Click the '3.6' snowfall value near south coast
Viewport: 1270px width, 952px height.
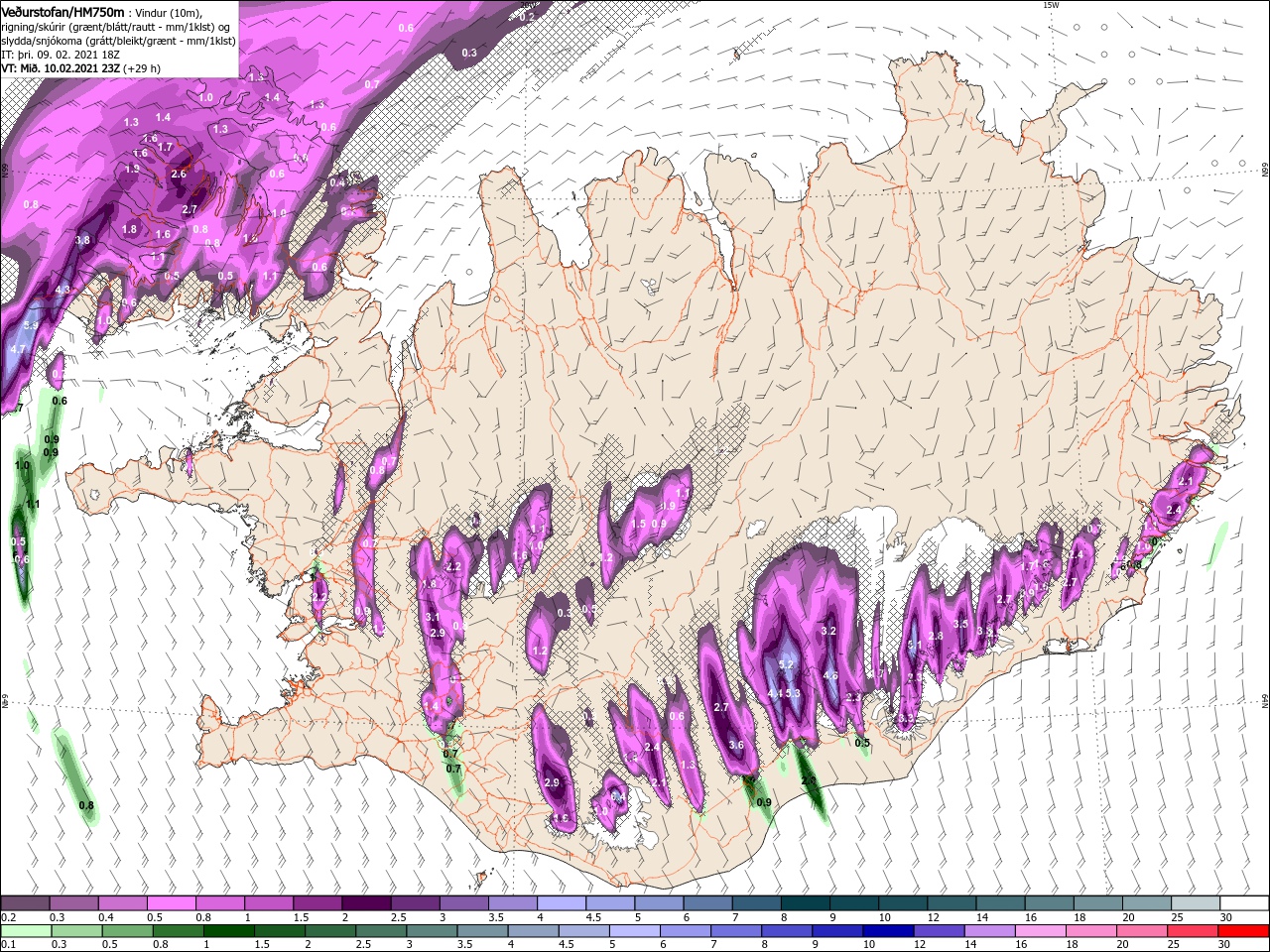click(x=735, y=745)
